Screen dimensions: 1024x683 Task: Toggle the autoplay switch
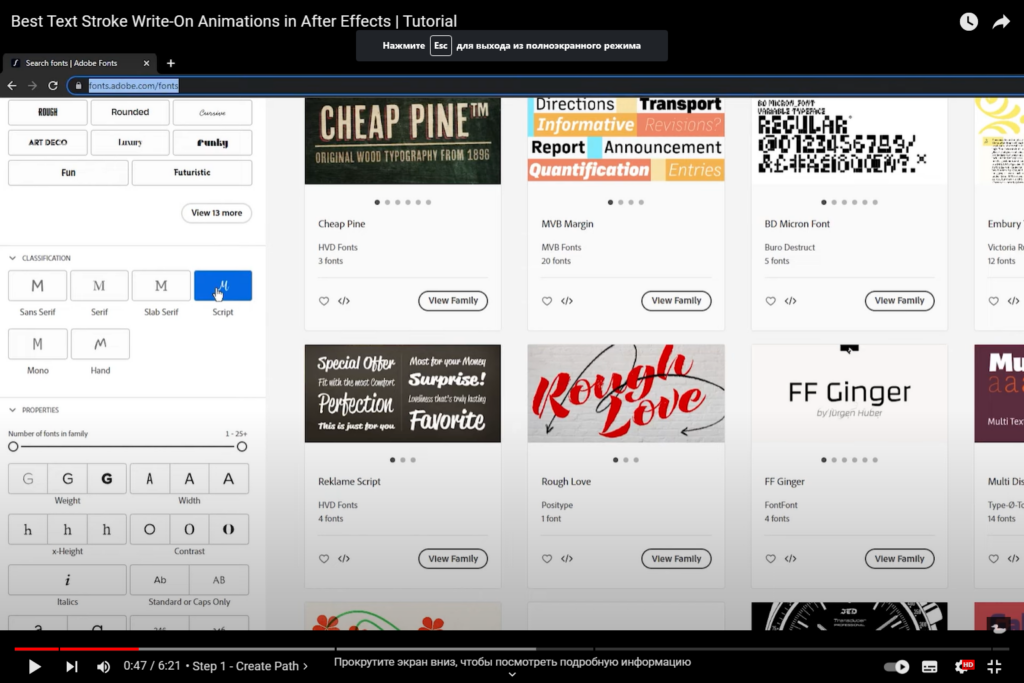896,667
